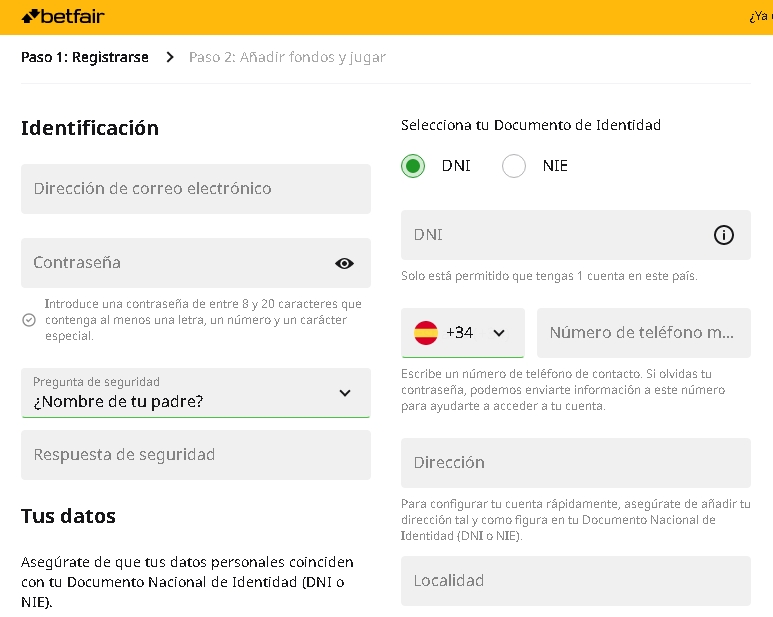Click the phone contact explanation text
The image size is (773, 617).
563,390
